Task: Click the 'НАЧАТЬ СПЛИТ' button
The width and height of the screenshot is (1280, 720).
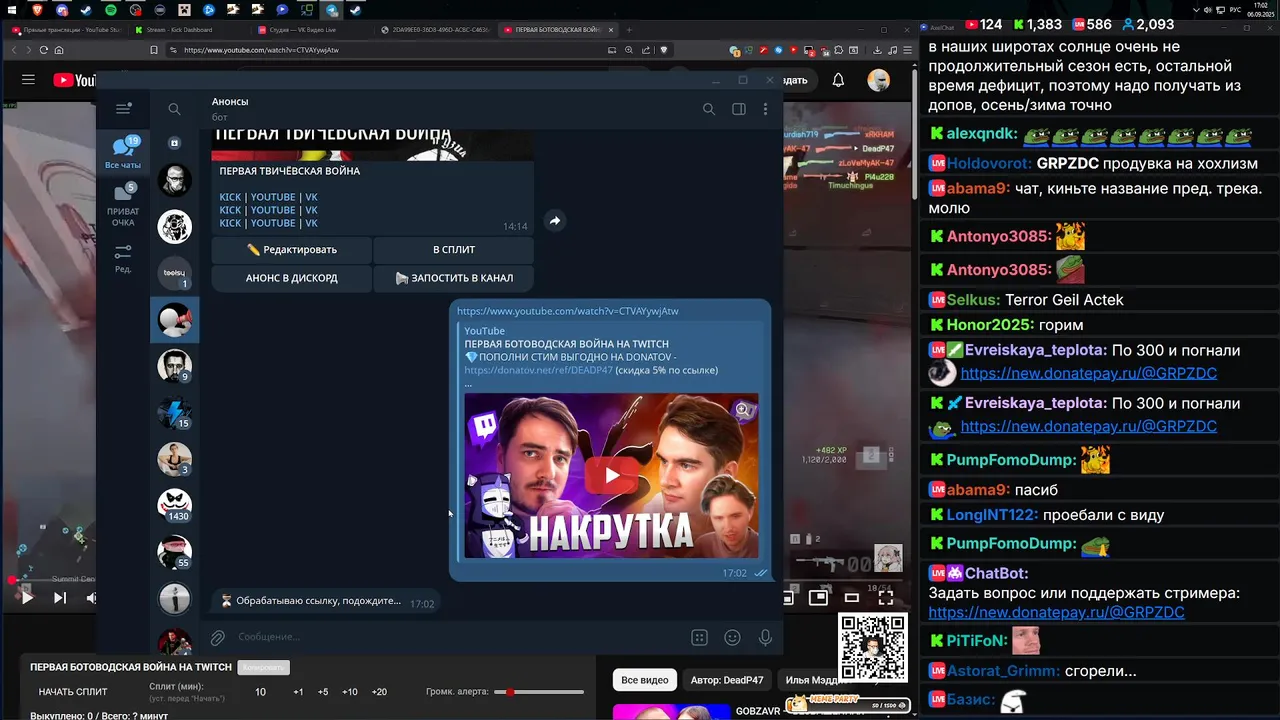Action: 73,692
